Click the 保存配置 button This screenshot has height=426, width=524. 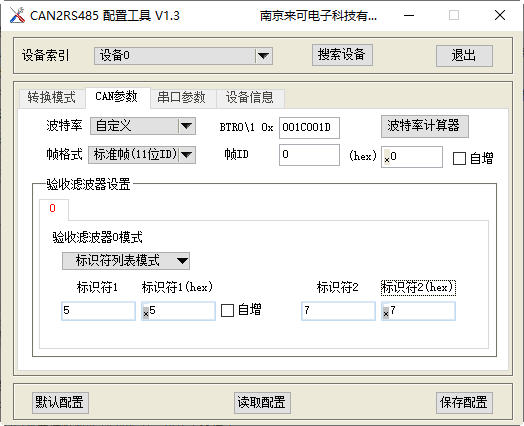tap(464, 403)
